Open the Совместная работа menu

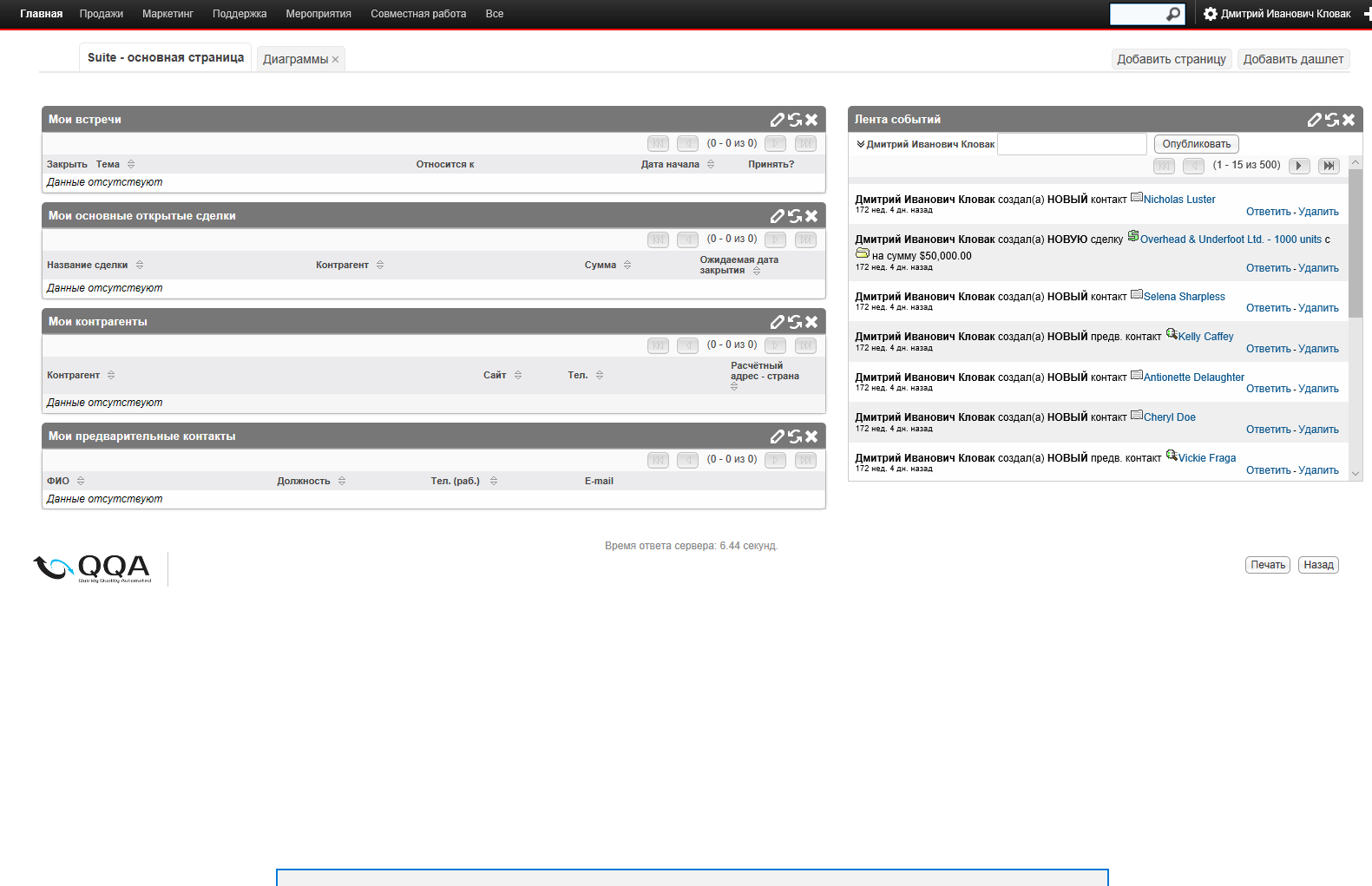pos(417,14)
